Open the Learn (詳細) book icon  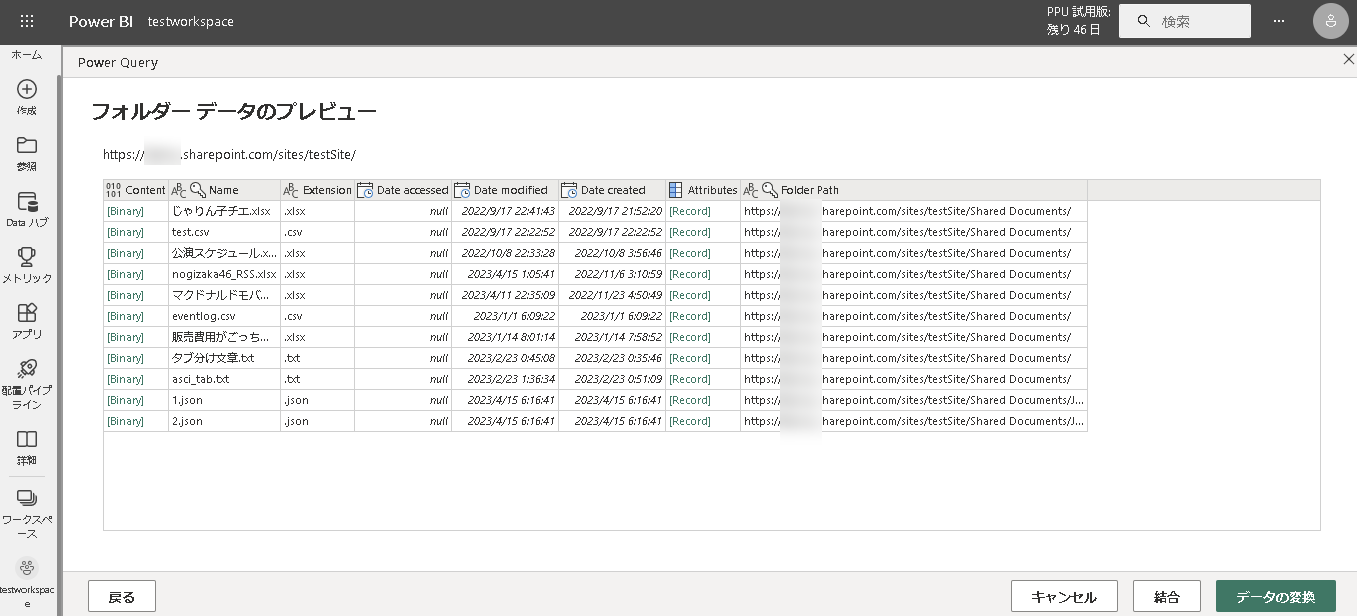click(27, 440)
